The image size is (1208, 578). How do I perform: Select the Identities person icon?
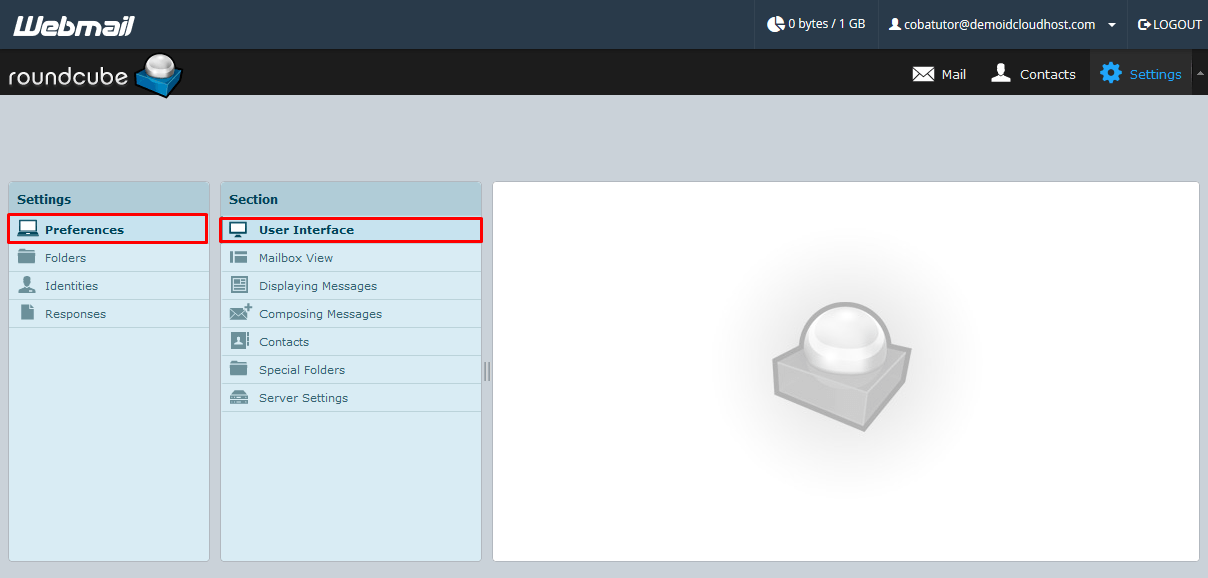(x=25, y=285)
